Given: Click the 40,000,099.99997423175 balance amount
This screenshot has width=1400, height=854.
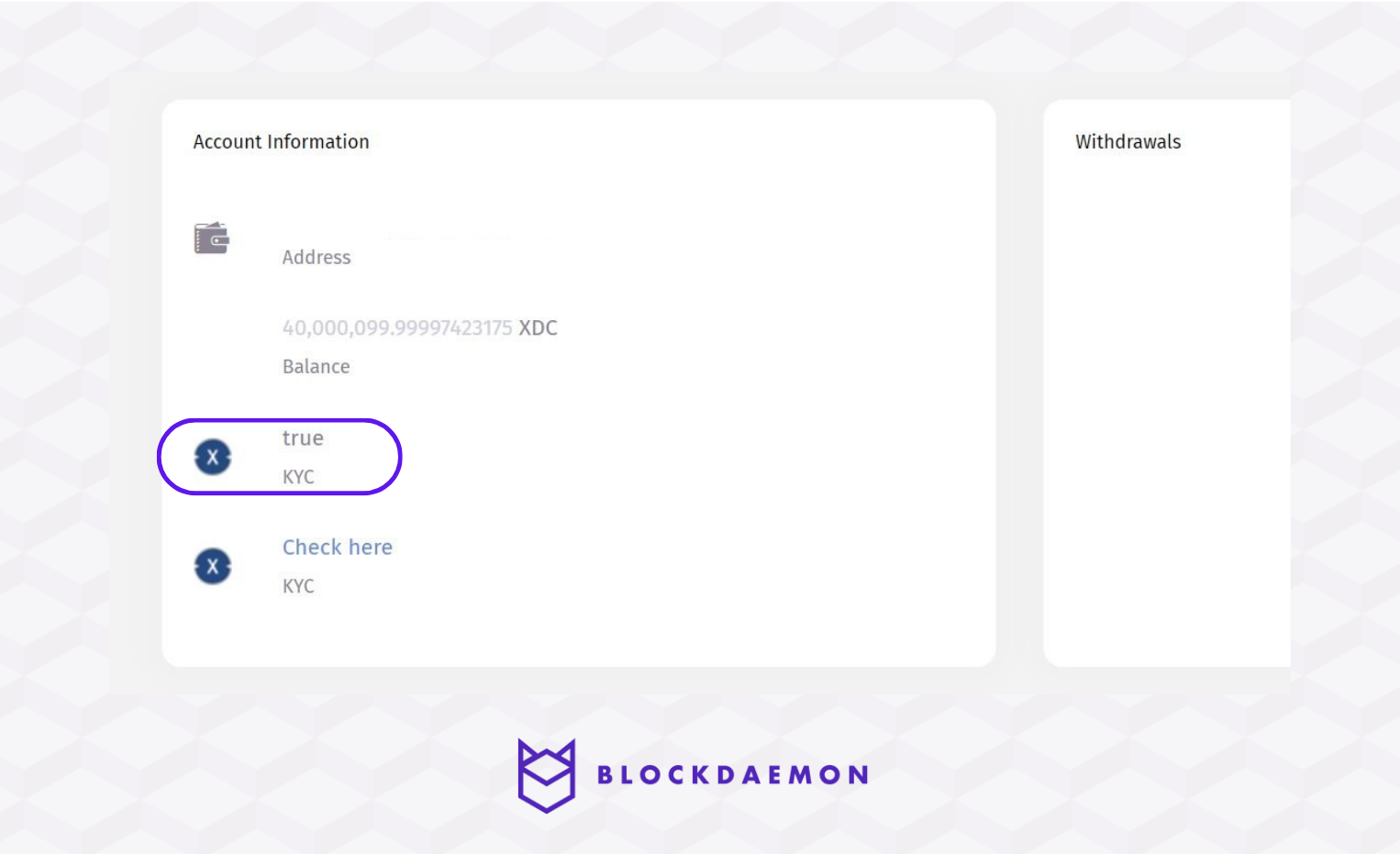Looking at the screenshot, I should 396,328.
